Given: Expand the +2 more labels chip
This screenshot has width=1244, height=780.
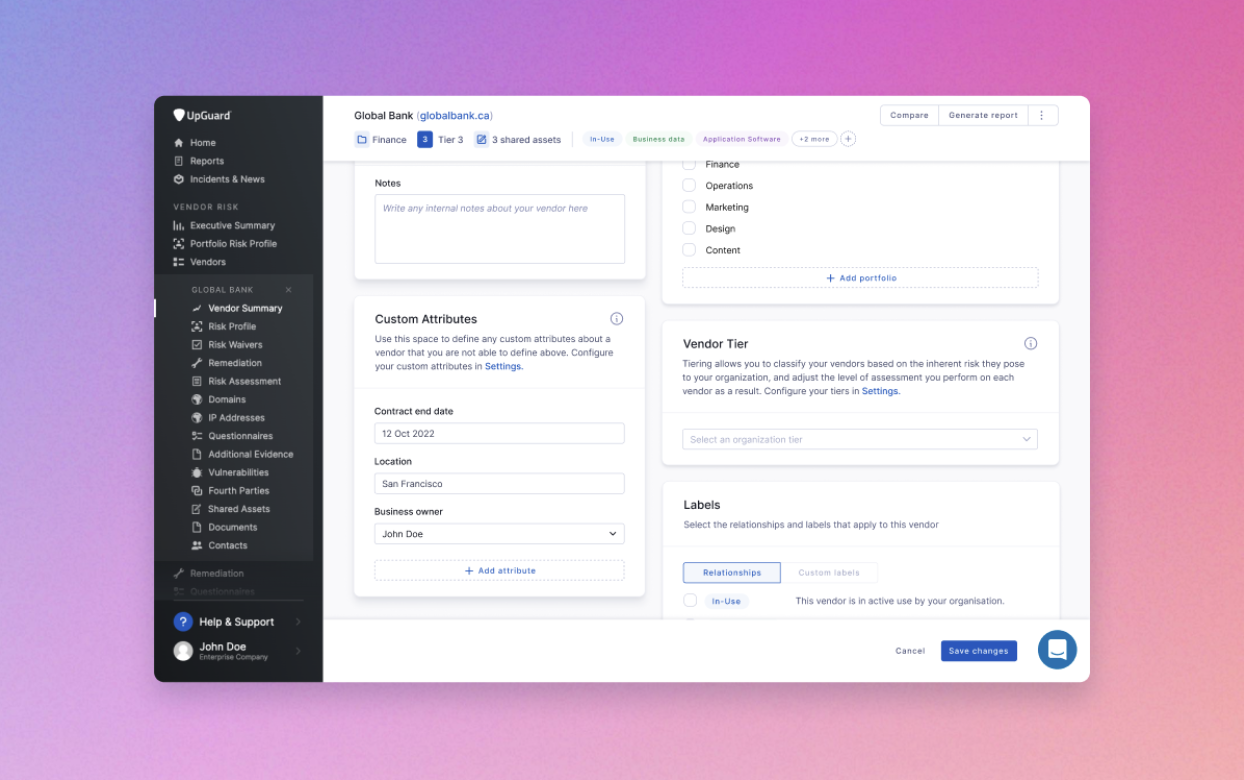Looking at the screenshot, I should pyautogui.click(x=815, y=139).
